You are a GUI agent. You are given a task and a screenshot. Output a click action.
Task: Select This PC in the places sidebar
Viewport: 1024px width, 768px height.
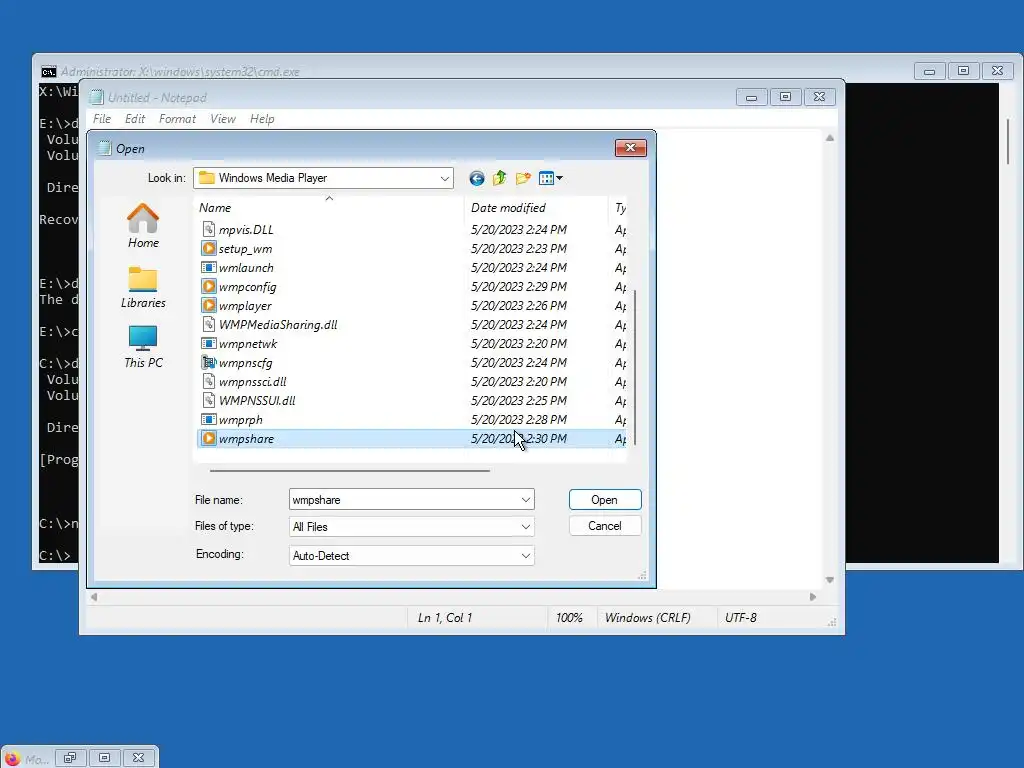tap(143, 347)
